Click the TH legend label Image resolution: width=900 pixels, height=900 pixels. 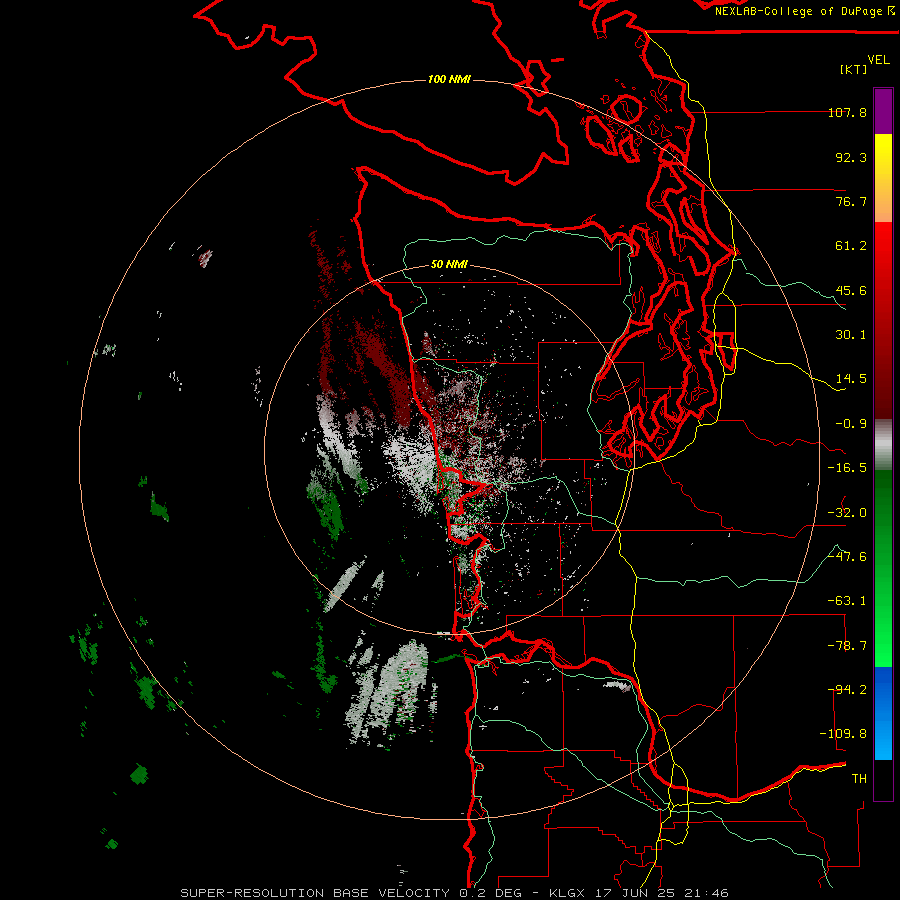click(859, 779)
